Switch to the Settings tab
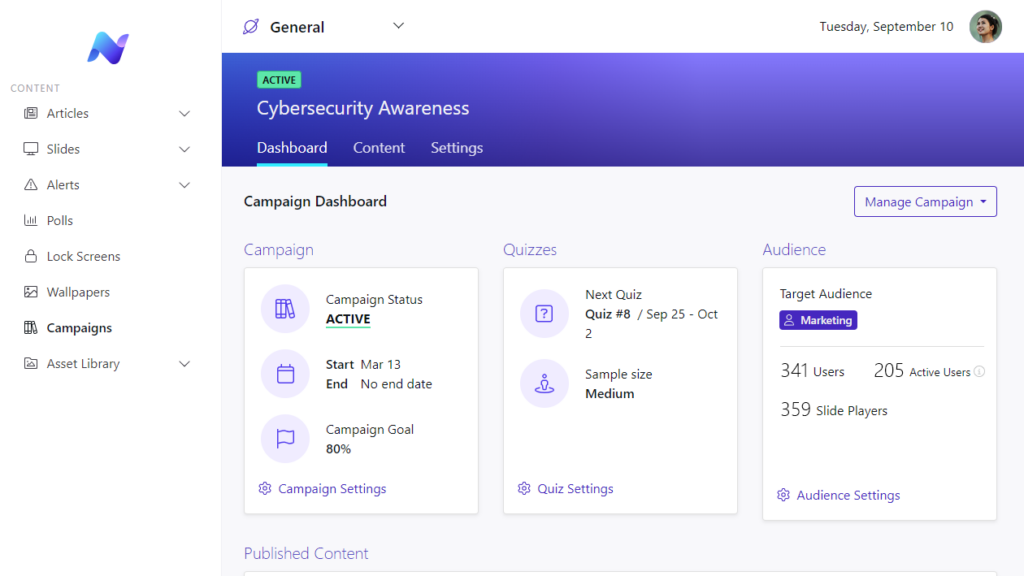The height and width of the screenshot is (576, 1024). click(x=456, y=147)
